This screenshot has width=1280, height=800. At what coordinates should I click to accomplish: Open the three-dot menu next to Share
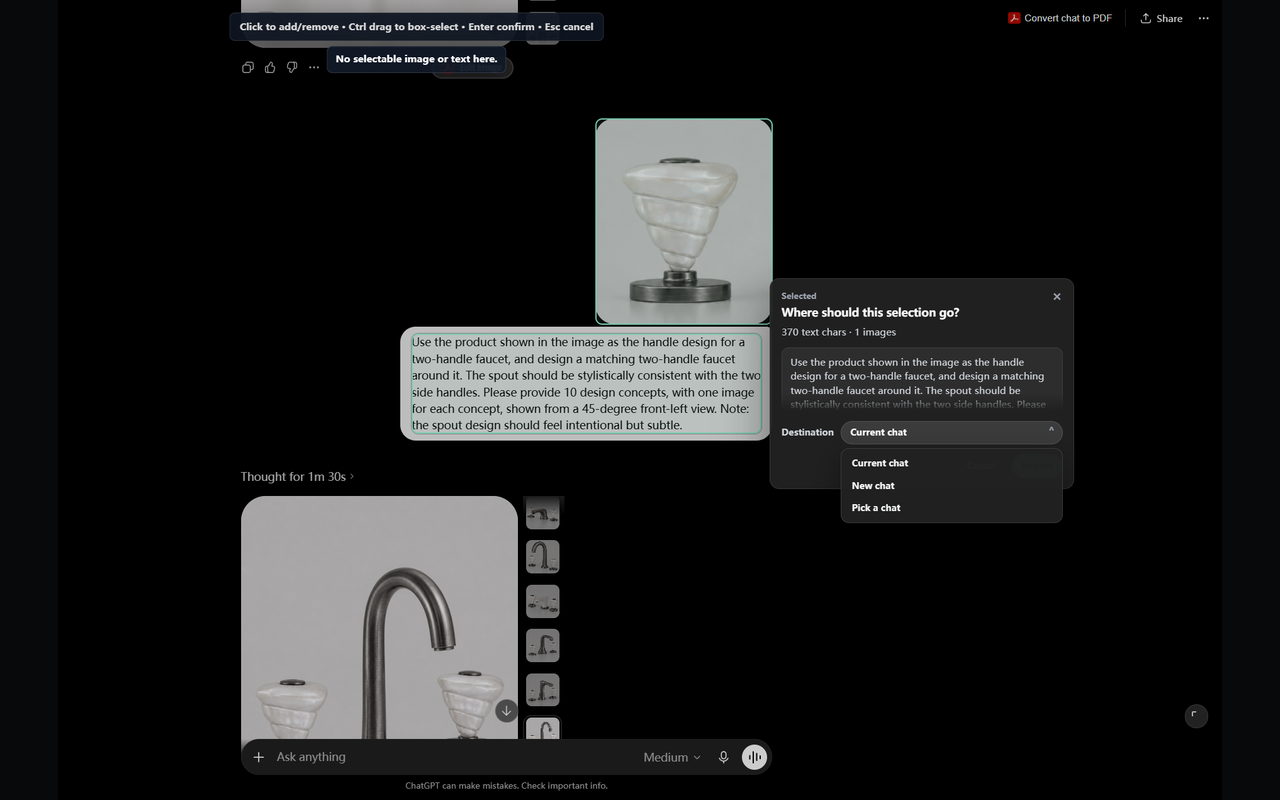click(x=1204, y=18)
